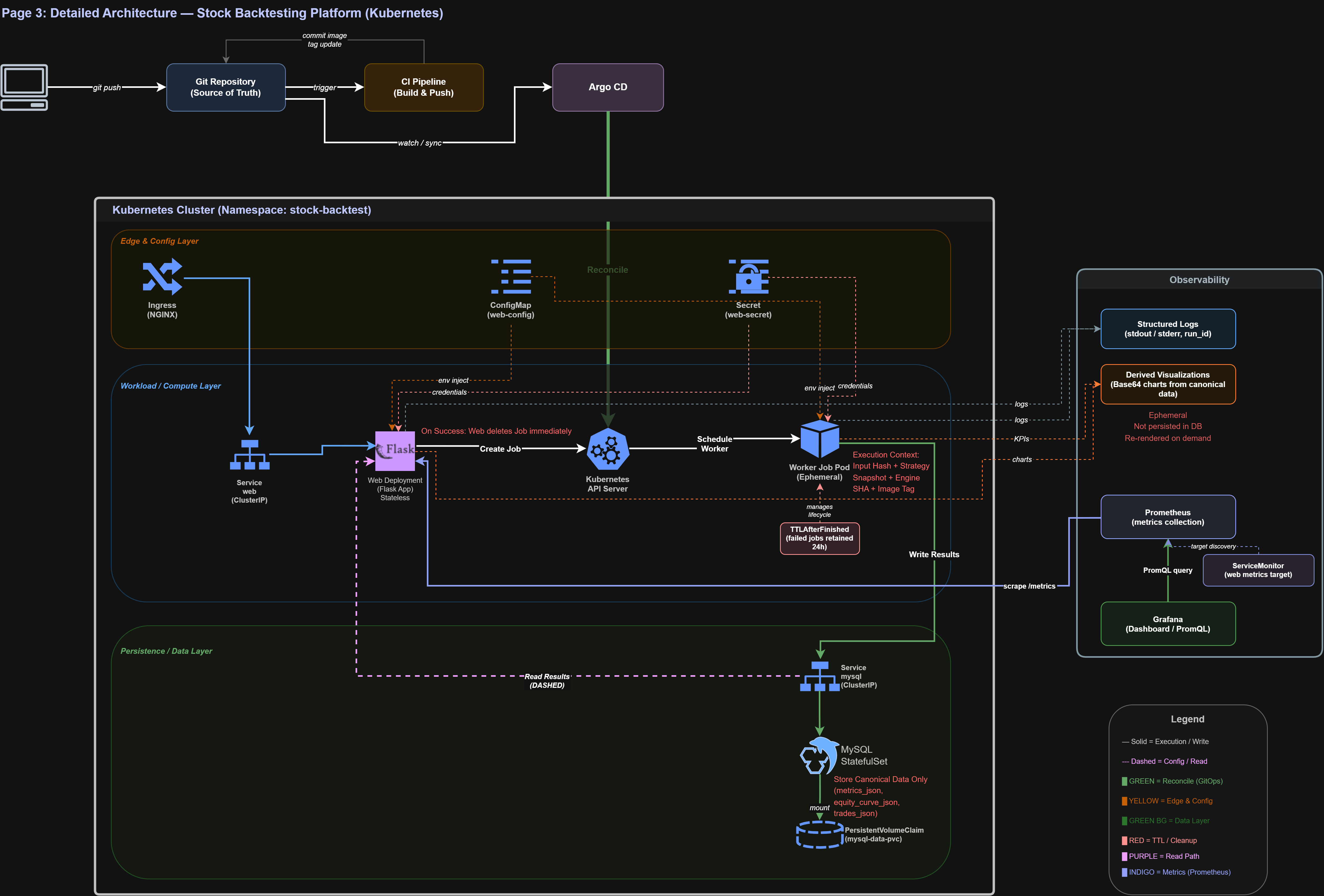Select the MySQL StatefulSet dolphin icon
The width and height of the screenshot is (1324, 896).
click(819, 756)
